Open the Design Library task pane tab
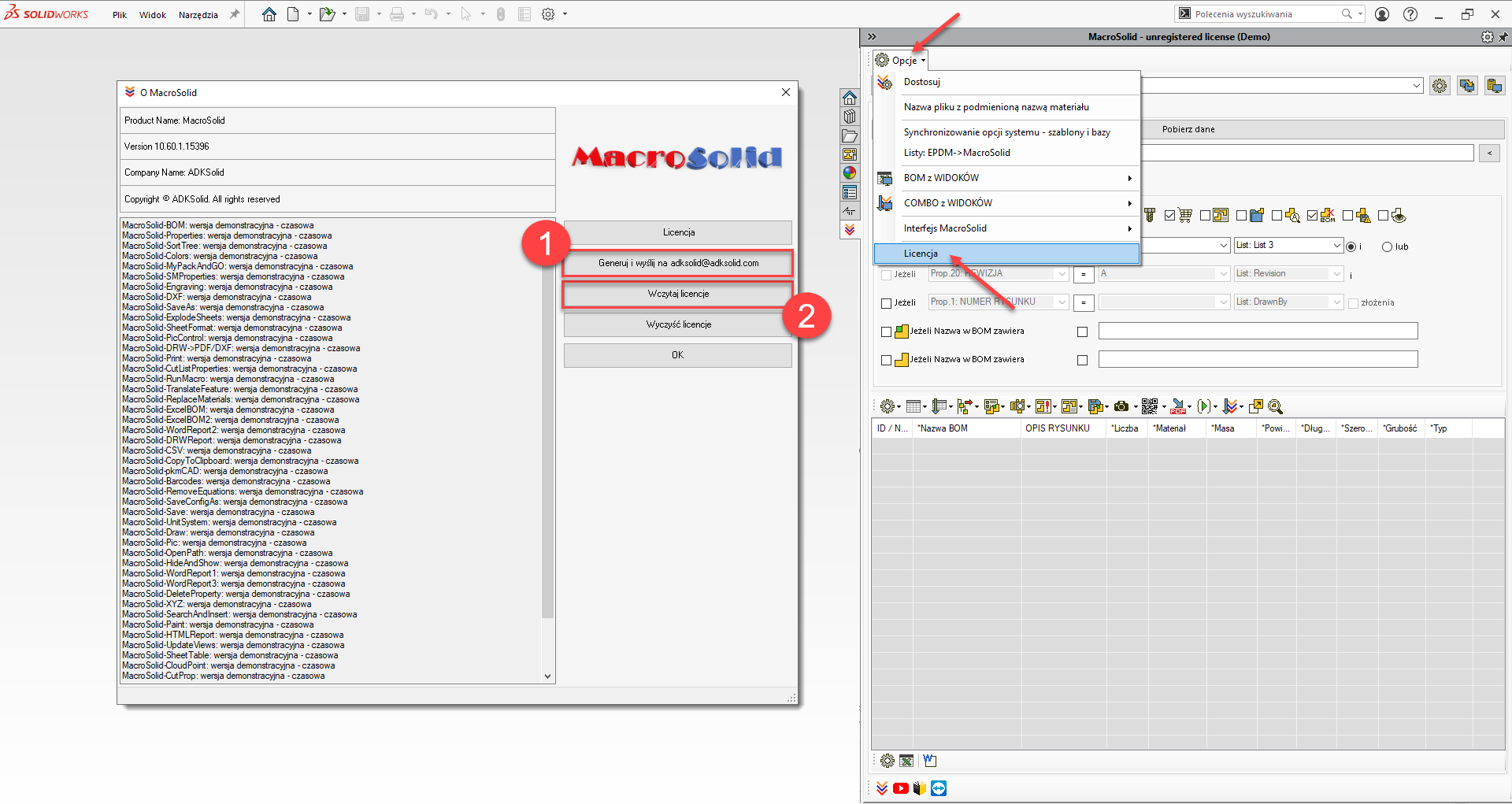This screenshot has width=1512, height=804. [850, 117]
